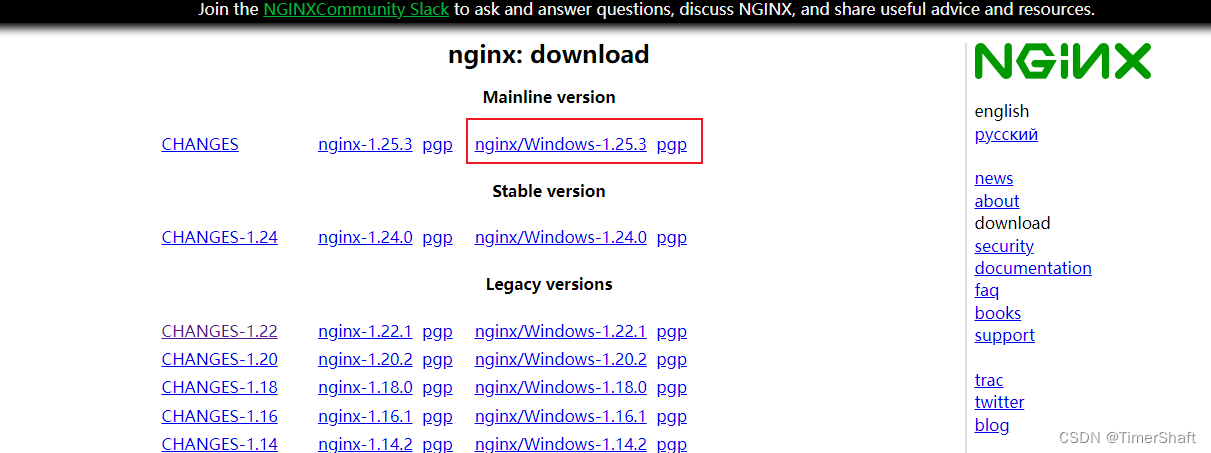Open CHANGES-1.14 link
Image resolution: width=1211 pixels, height=453 pixels.
[219, 443]
